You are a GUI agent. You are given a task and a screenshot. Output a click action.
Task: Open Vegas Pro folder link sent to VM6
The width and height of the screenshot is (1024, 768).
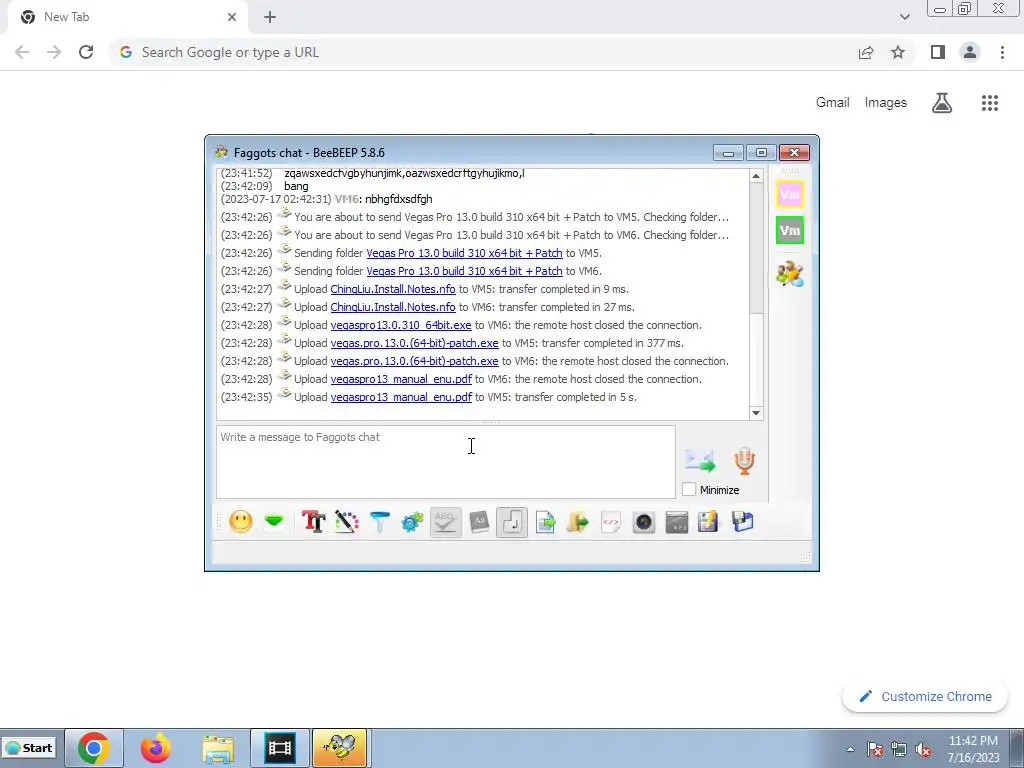click(464, 271)
